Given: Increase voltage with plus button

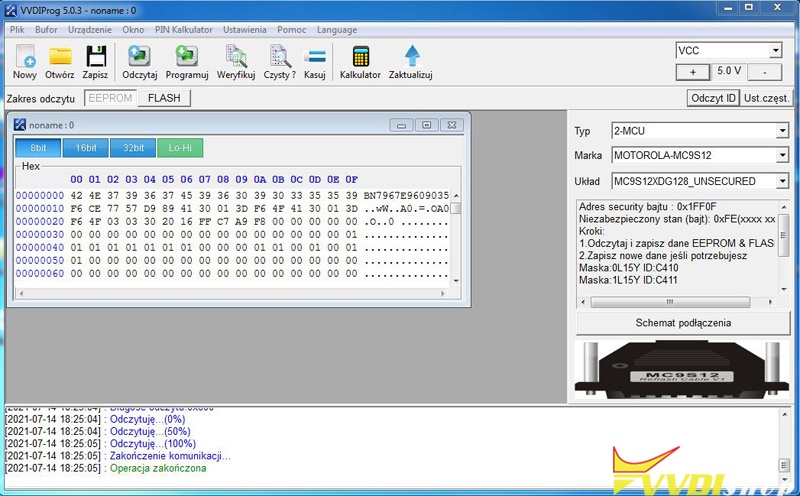Looking at the screenshot, I should tap(692, 72).
